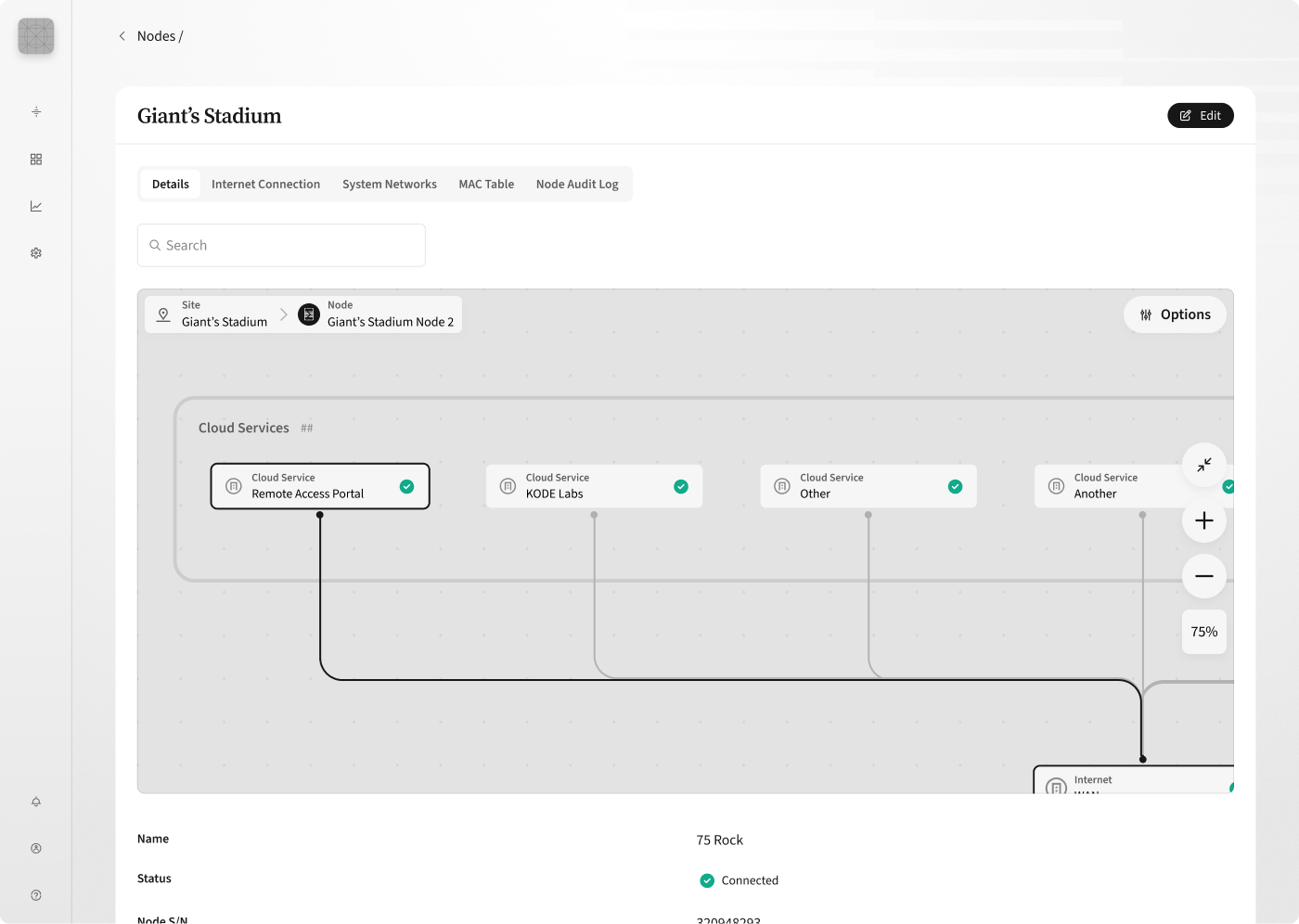The height and width of the screenshot is (924, 1299).
Task: Click KODE Labs green status check
Action: 681,486
